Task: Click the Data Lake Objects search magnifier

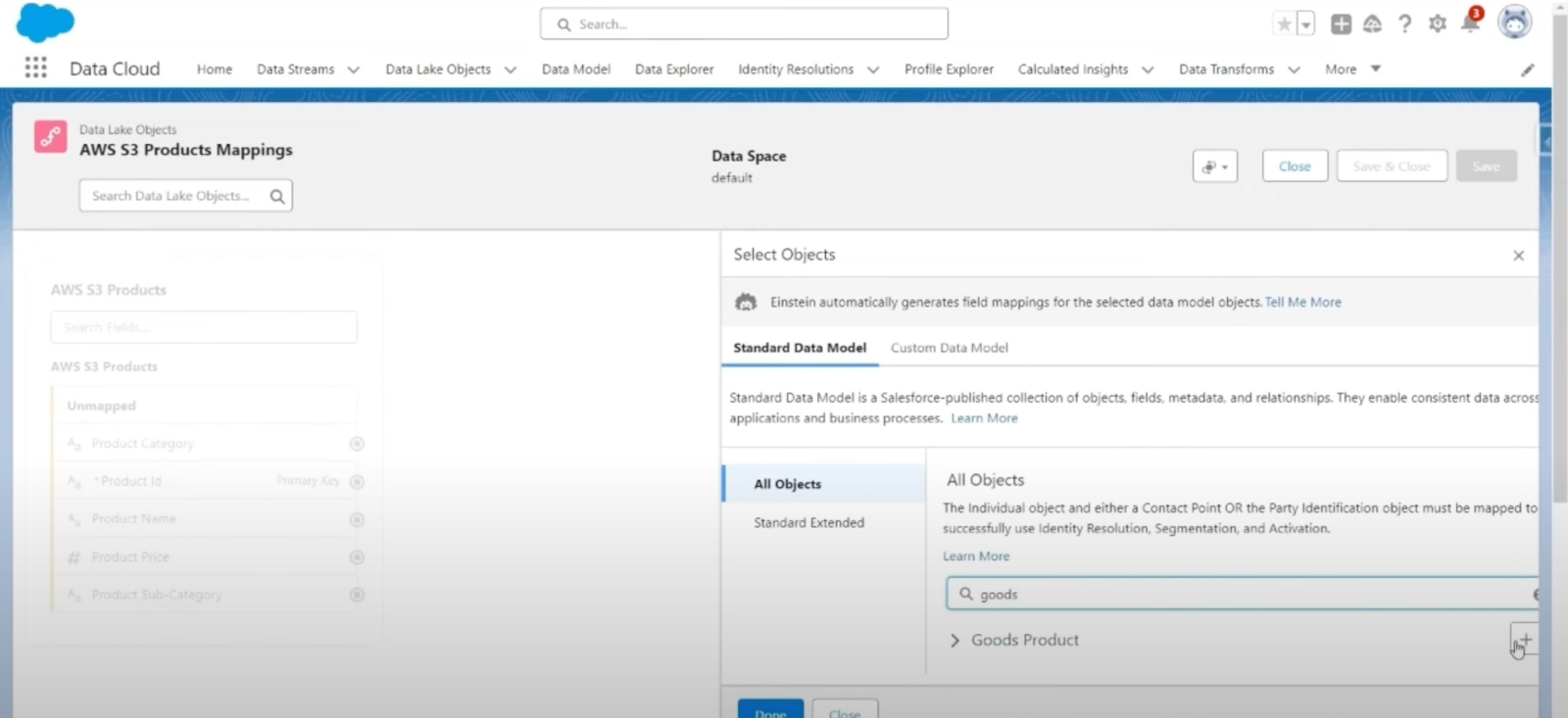Action: (277, 196)
